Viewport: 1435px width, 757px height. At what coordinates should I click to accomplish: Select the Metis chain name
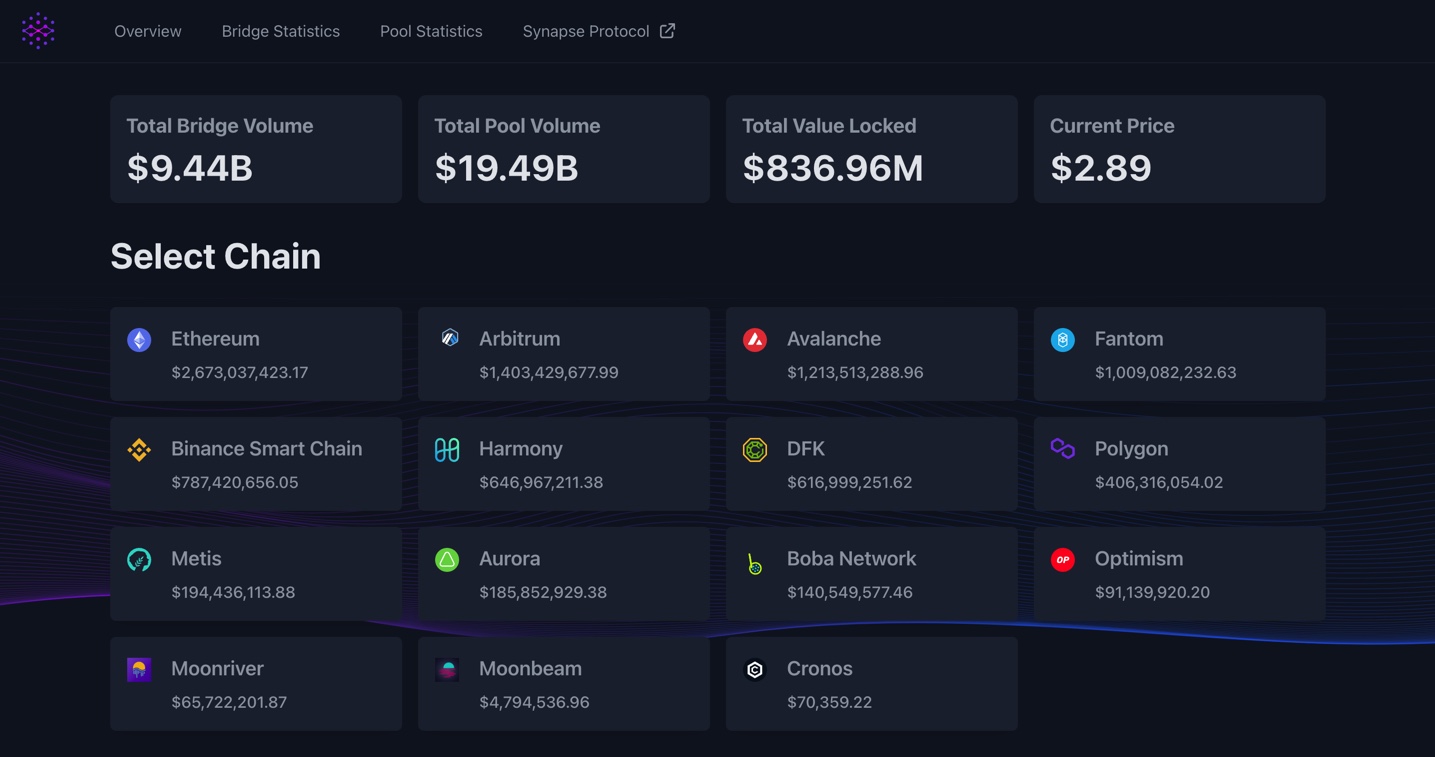point(196,559)
